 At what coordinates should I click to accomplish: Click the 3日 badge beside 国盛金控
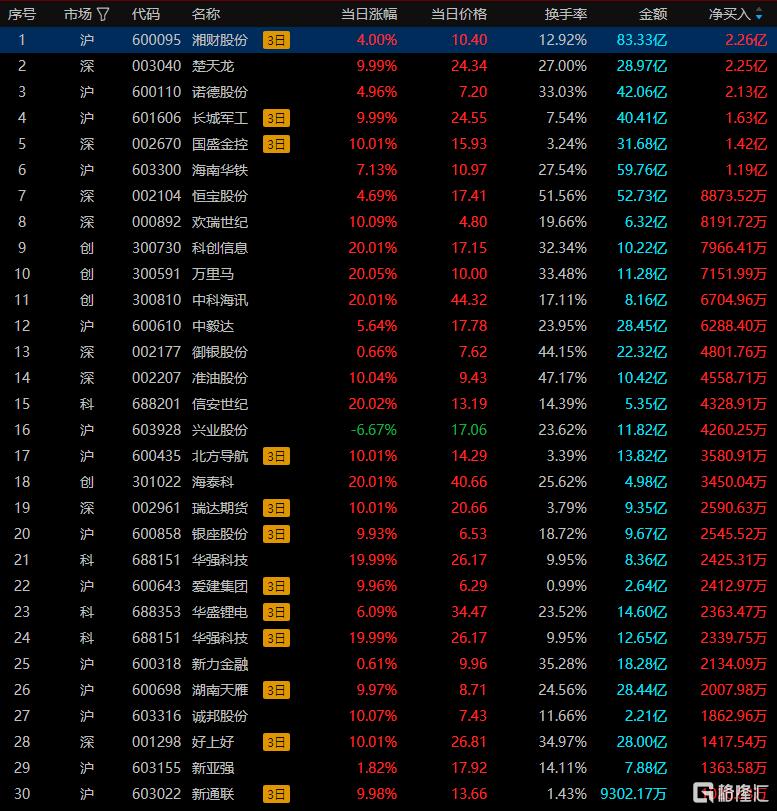tap(276, 144)
